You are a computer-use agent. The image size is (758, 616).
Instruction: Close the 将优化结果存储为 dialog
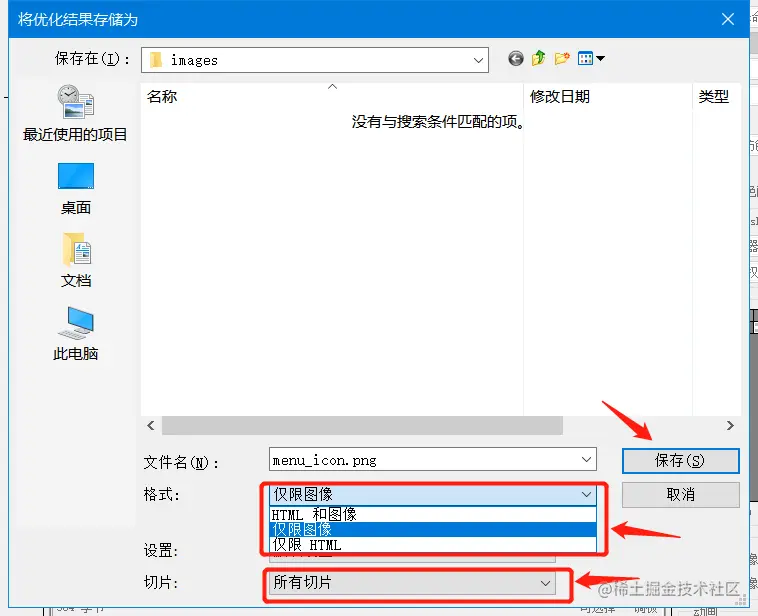point(728,19)
